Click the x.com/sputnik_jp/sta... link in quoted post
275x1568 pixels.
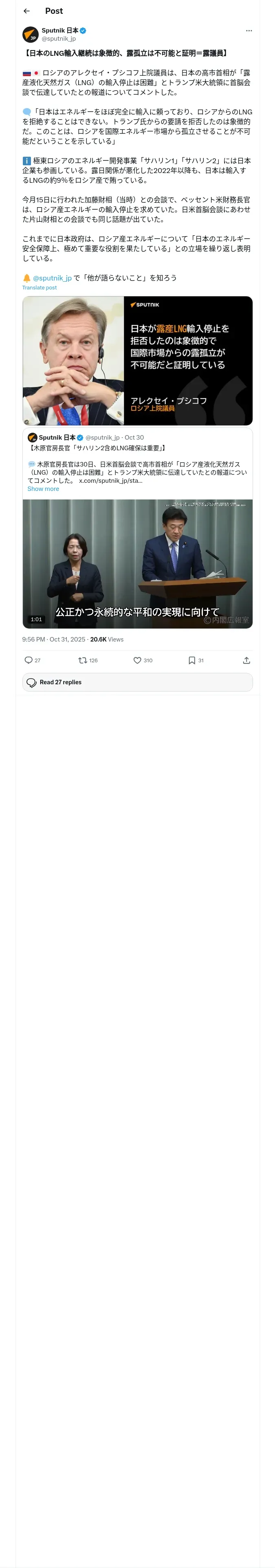[111, 480]
